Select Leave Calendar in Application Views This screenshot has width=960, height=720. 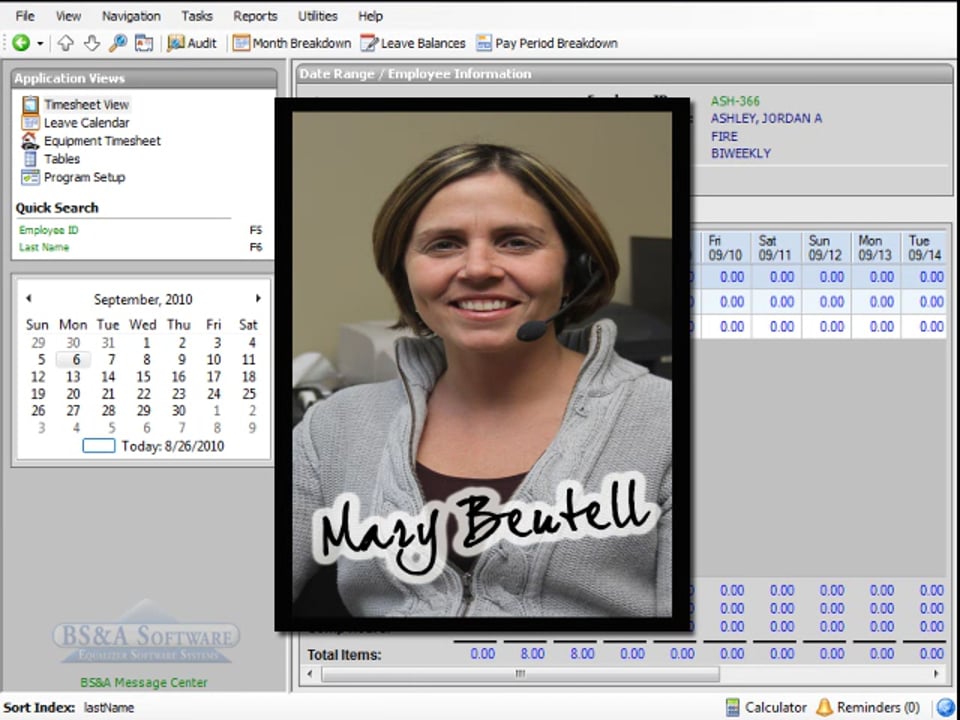coord(86,123)
